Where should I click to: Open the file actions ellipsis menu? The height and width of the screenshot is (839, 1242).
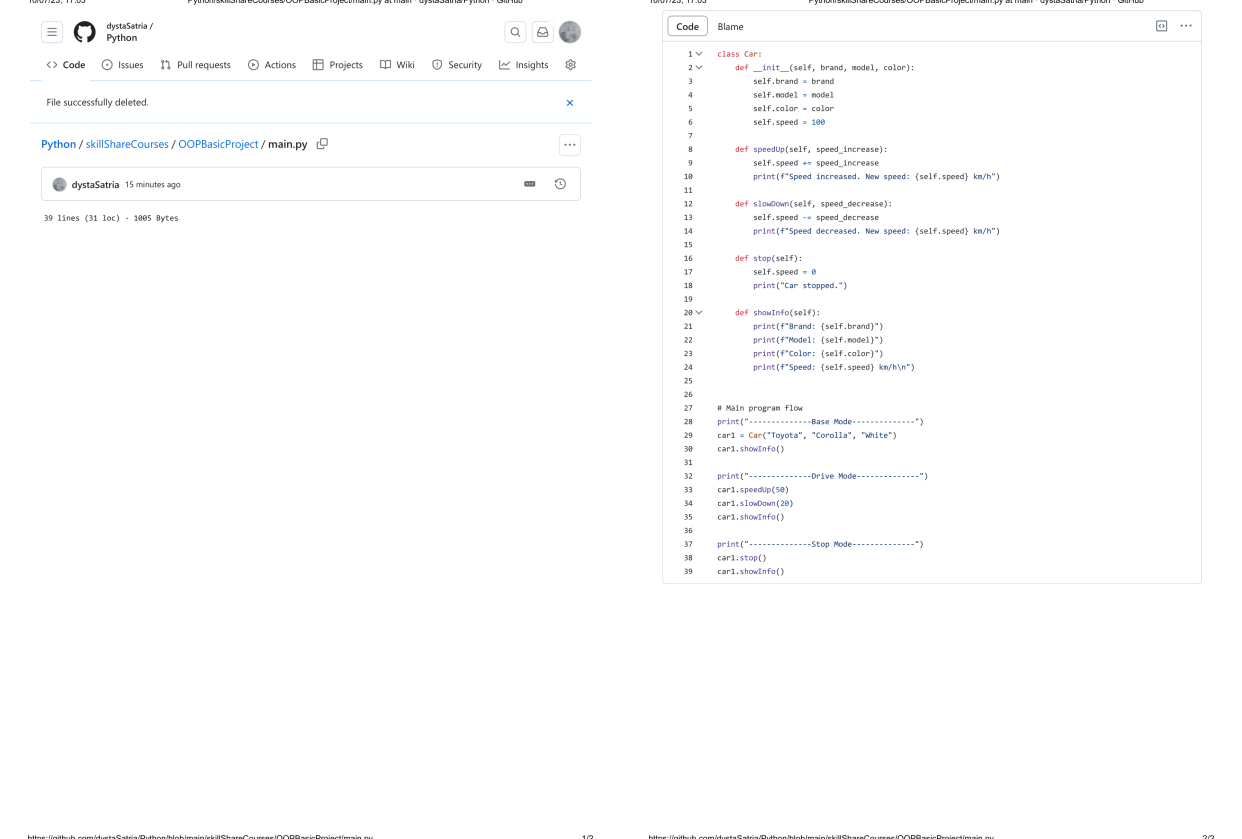pyautogui.click(x=569, y=144)
